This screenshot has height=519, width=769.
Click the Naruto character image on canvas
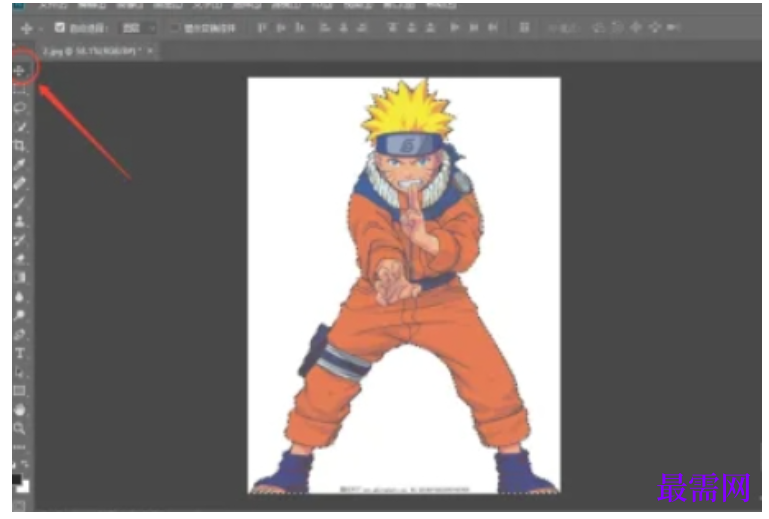click(x=405, y=286)
